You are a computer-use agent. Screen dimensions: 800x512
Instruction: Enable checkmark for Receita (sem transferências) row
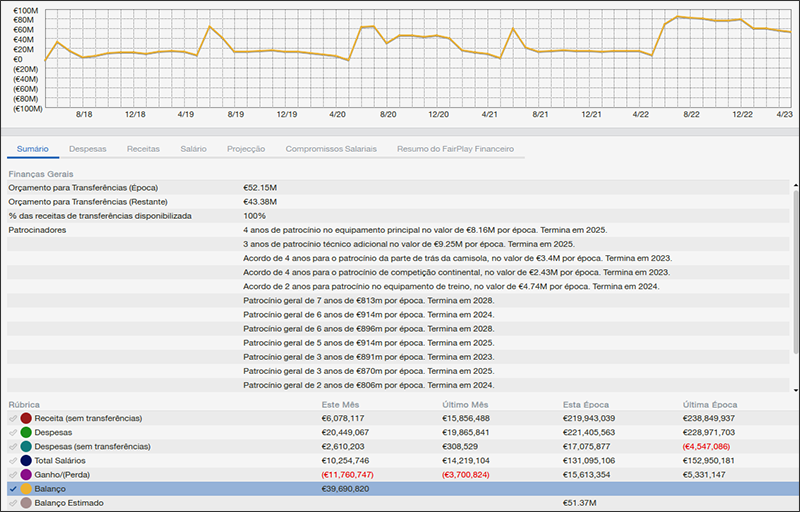coord(12,418)
